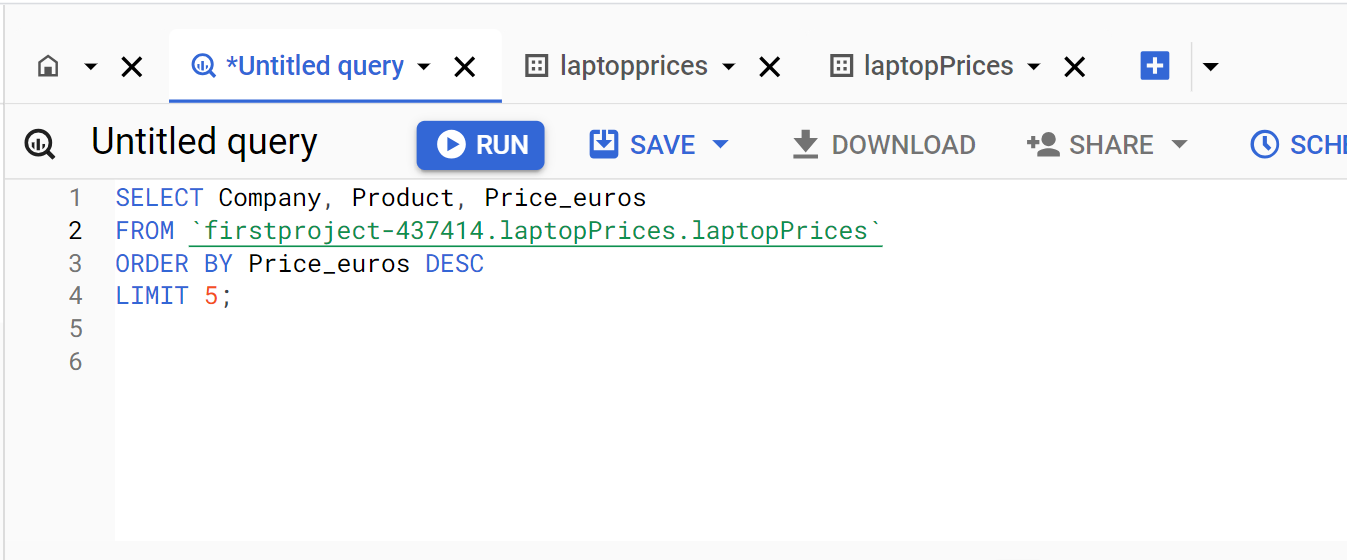
Task: Expand the Save dropdown arrow
Action: tap(720, 145)
